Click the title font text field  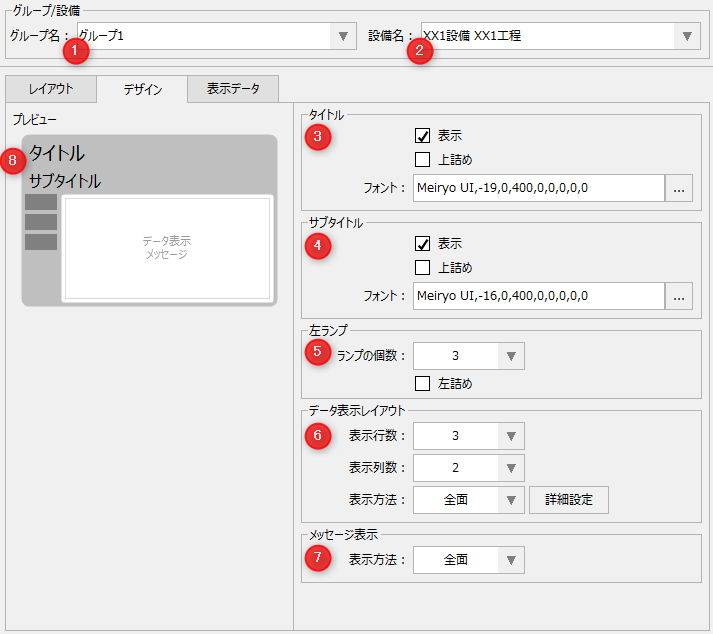click(538, 188)
